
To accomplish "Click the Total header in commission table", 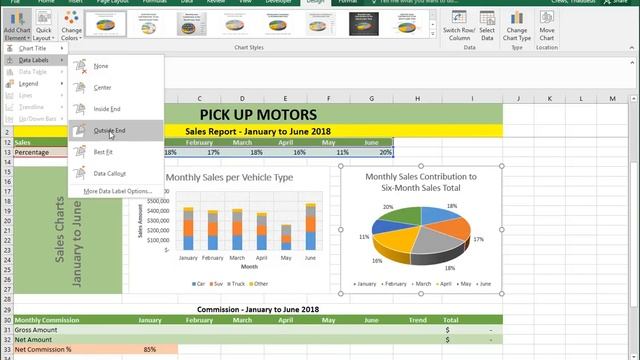I will [x=472, y=320].
